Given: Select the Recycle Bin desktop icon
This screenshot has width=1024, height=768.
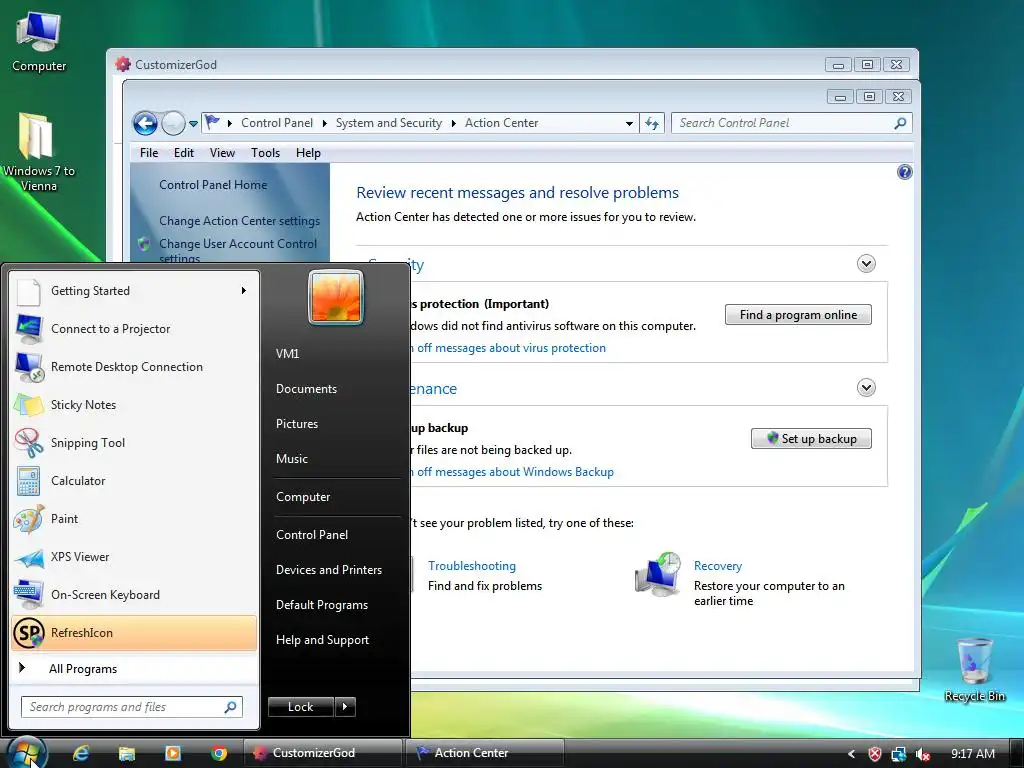Looking at the screenshot, I should 974,669.
